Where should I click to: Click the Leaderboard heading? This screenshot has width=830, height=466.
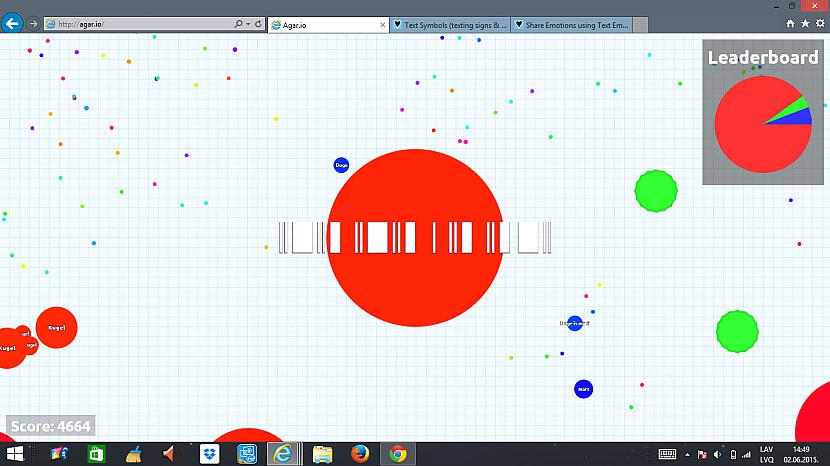tap(763, 57)
